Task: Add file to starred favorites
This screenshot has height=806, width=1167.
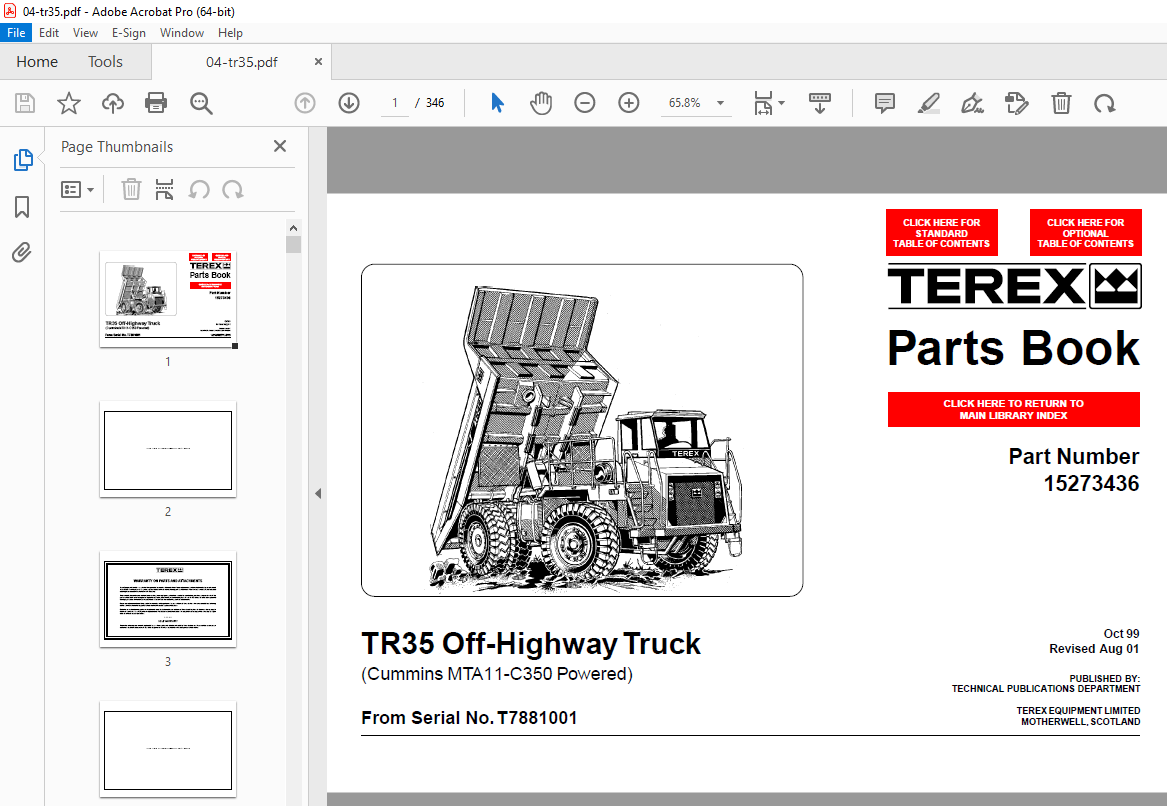Action: 68,103
